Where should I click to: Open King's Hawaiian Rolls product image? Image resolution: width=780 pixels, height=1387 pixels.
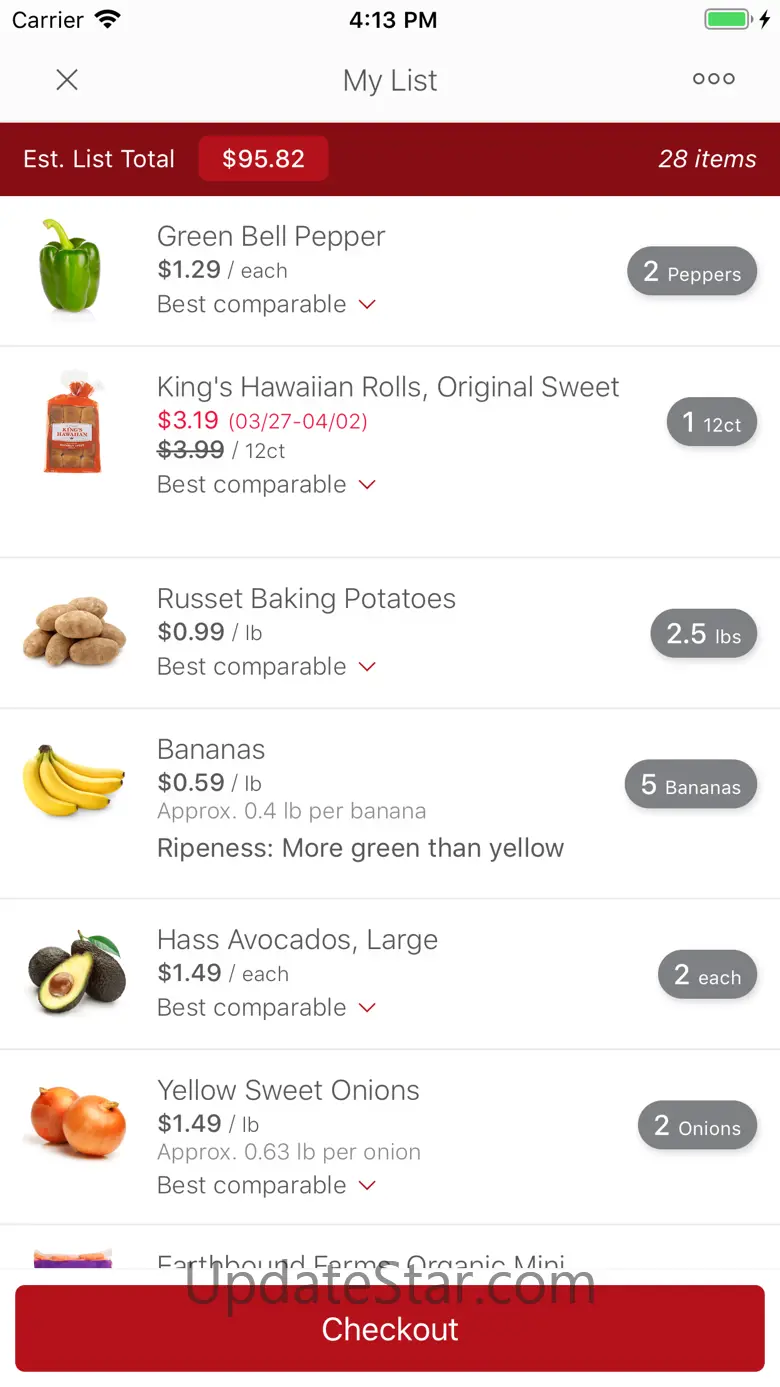[x=73, y=424]
